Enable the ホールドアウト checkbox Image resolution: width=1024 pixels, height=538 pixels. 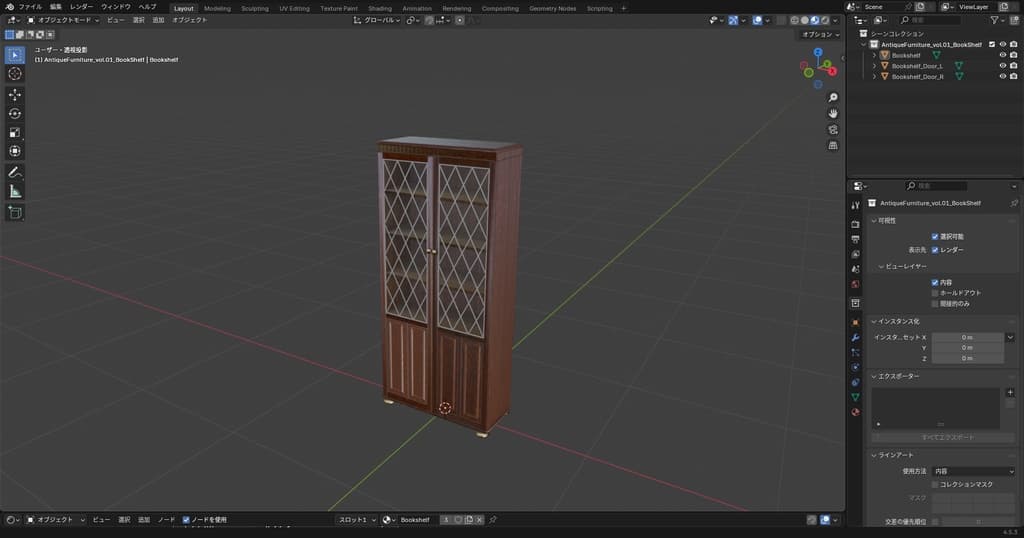pos(935,293)
